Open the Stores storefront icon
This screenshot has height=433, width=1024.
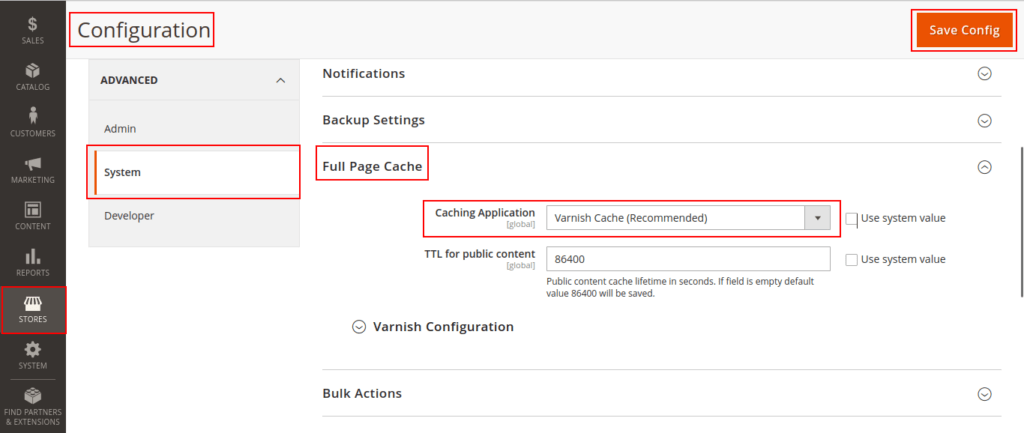coord(33,303)
